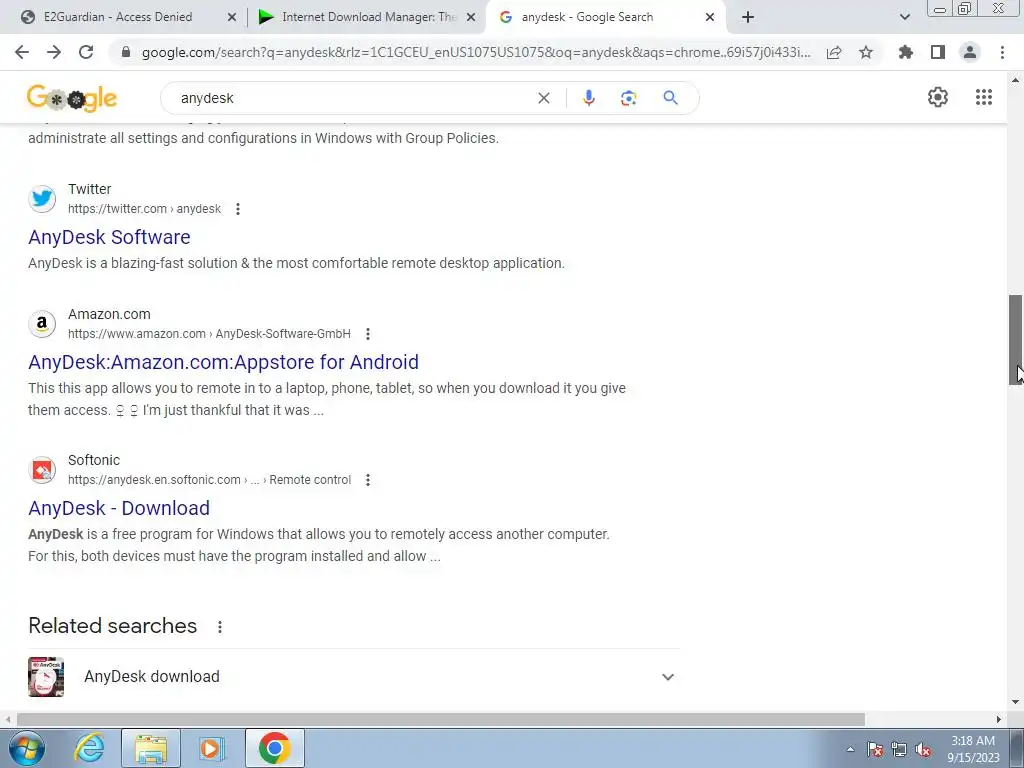1024x768 pixels.
Task: Click the Amazon favicon
Action: pos(42,324)
